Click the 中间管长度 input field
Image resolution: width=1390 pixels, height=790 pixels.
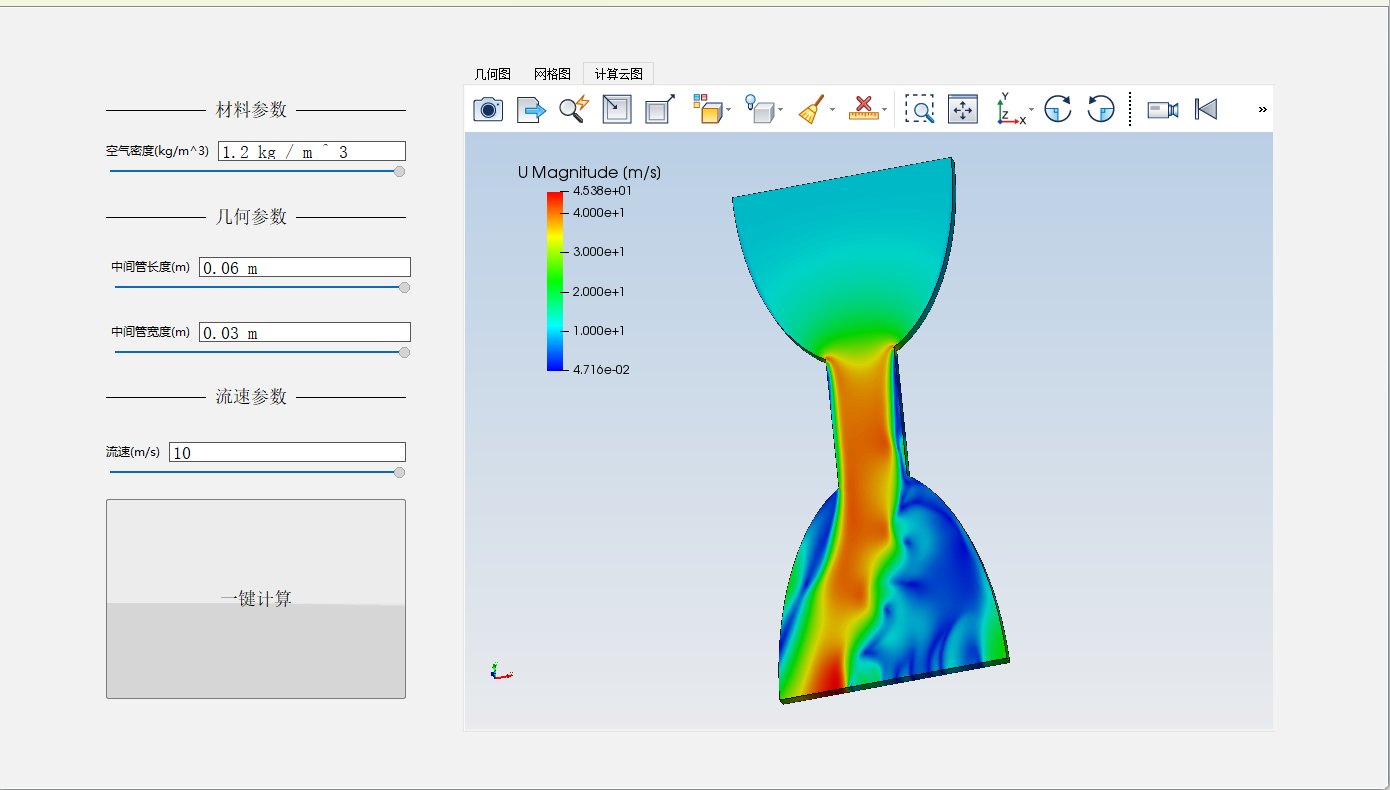tap(305, 267)
